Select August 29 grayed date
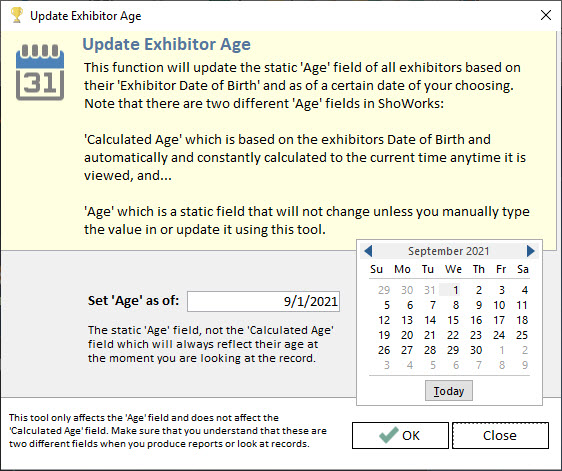This screenshot has width=562, height=471. (x=384, y=290)
